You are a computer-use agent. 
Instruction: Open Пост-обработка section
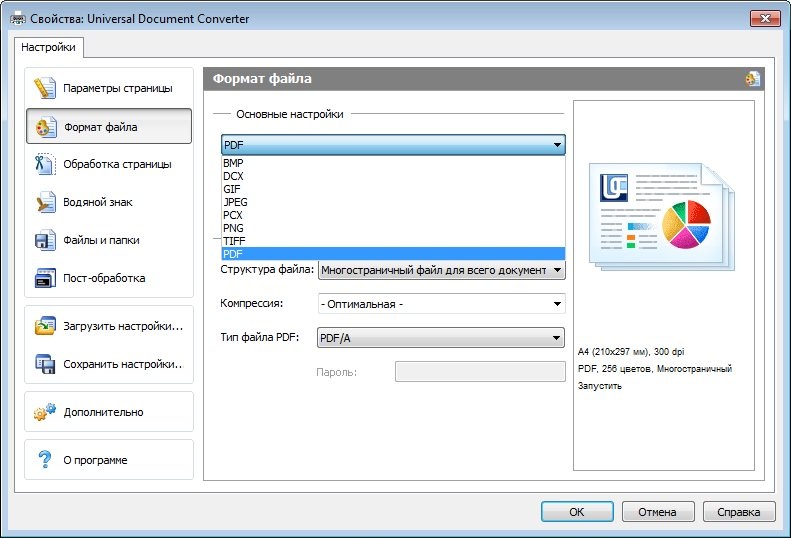[x=109, y=278]
